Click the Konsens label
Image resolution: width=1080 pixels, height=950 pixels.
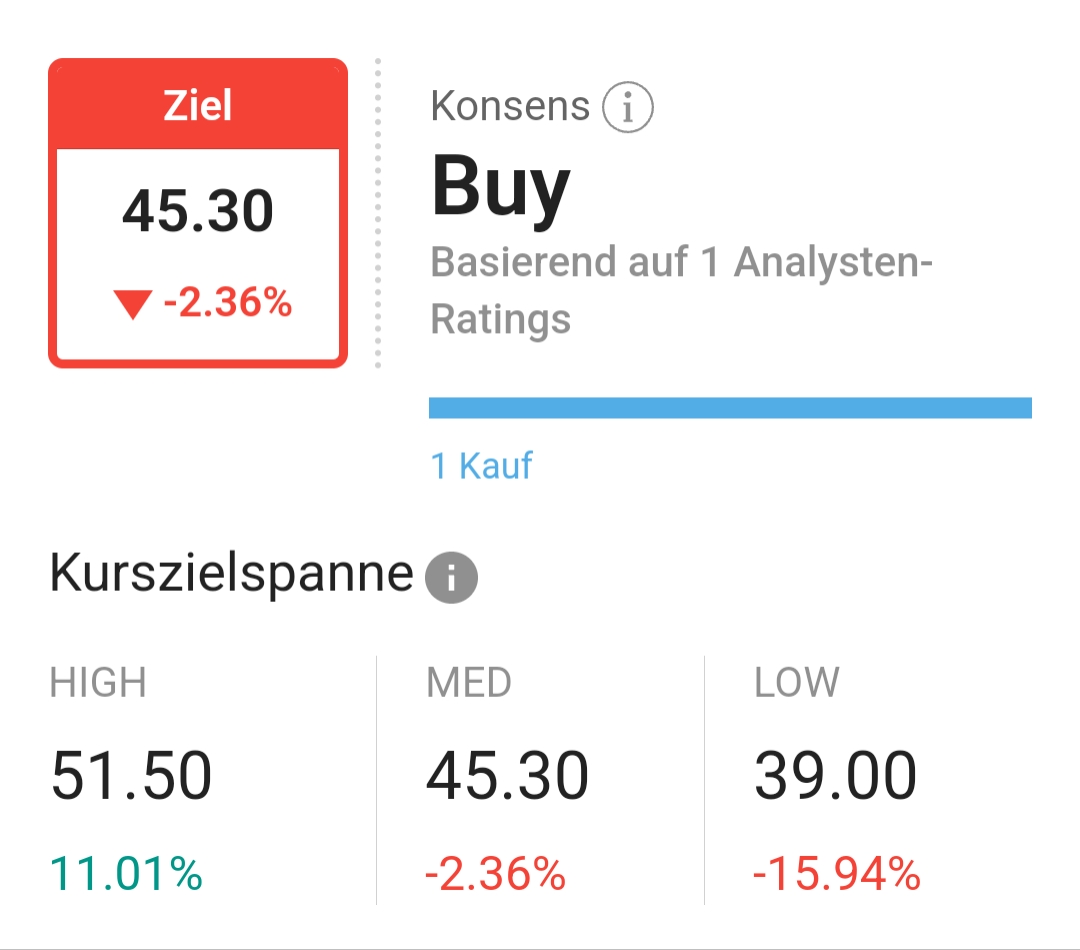(x=510, y=106)
